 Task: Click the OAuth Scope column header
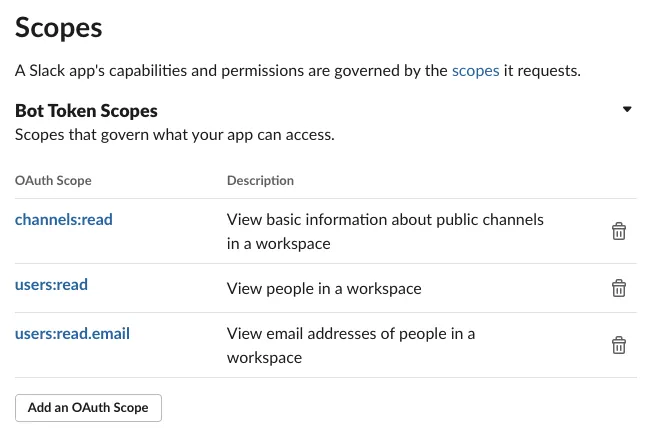53,181
